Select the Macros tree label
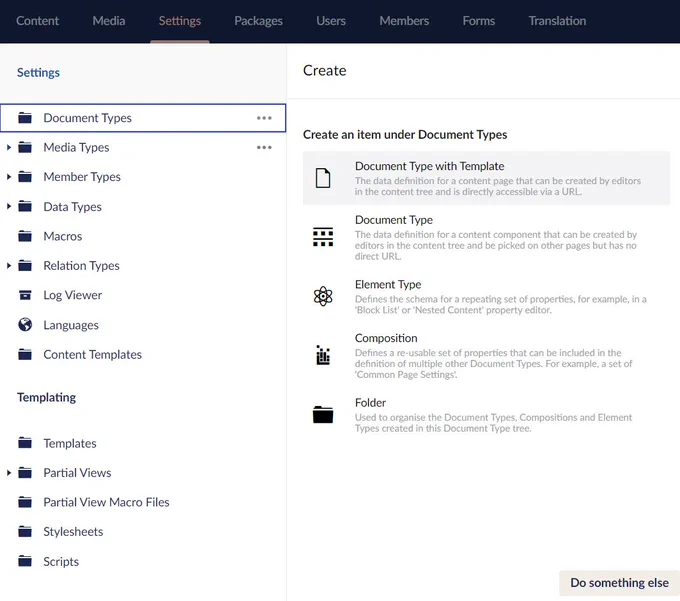This screenshot has height=601, width=680. [63, 236]
